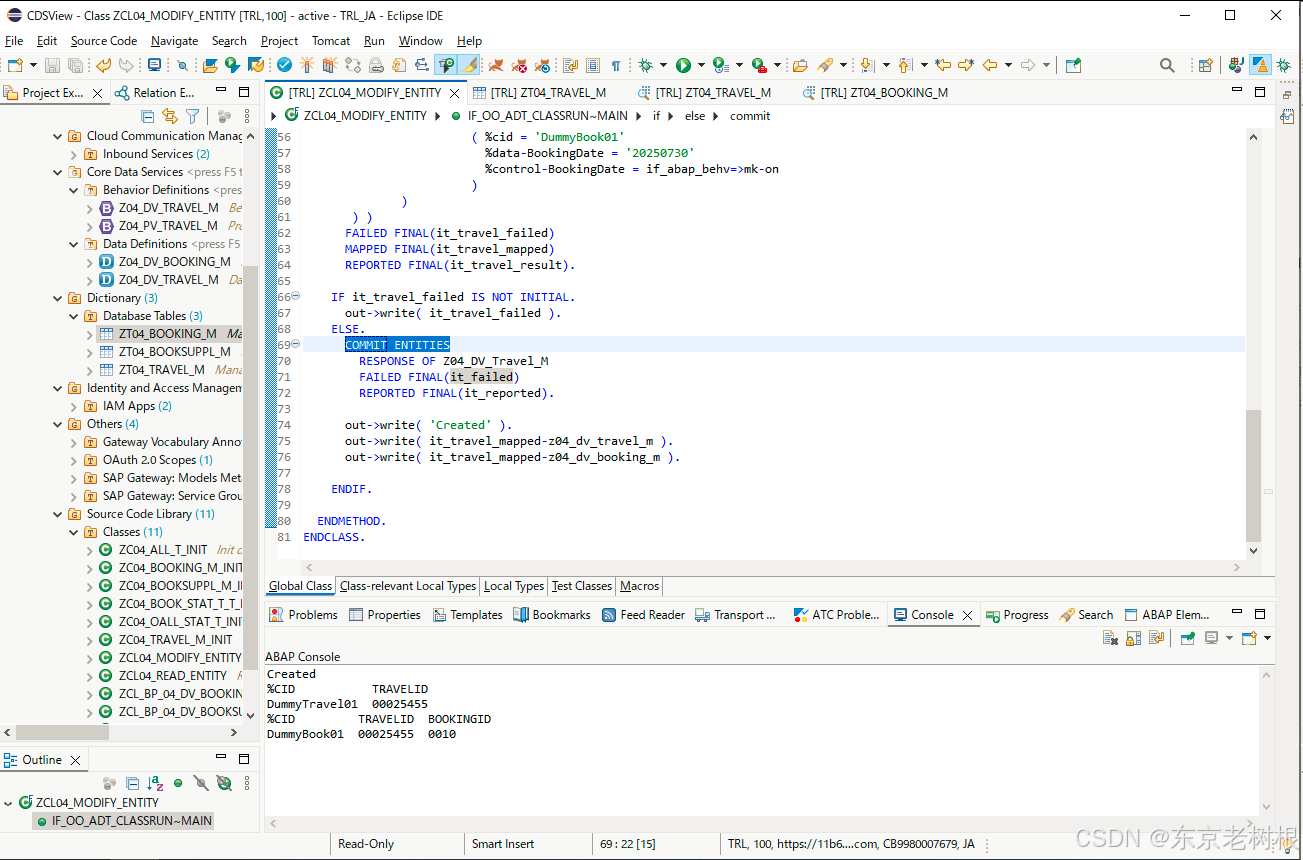Viewport: 1303px width, 860px height.
Task: Select the Local Types editor tab
Action: 513,586
